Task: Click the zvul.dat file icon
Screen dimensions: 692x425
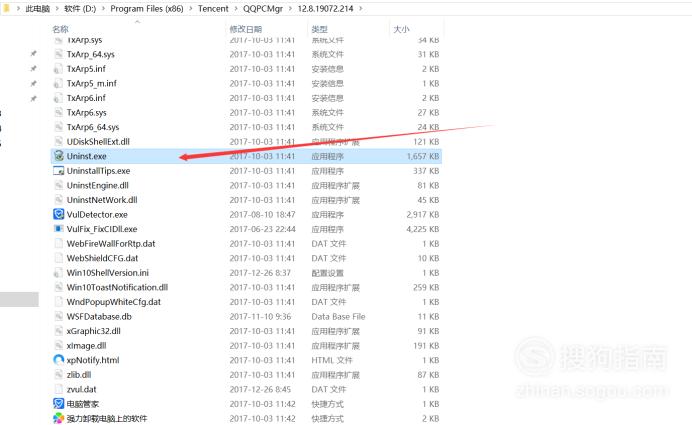Action: [58, 389]
